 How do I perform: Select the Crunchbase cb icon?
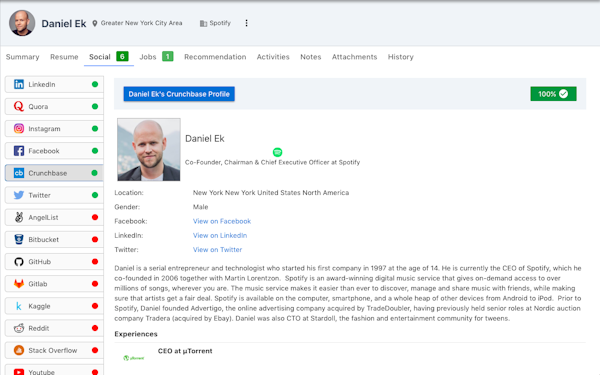[19, 173]
